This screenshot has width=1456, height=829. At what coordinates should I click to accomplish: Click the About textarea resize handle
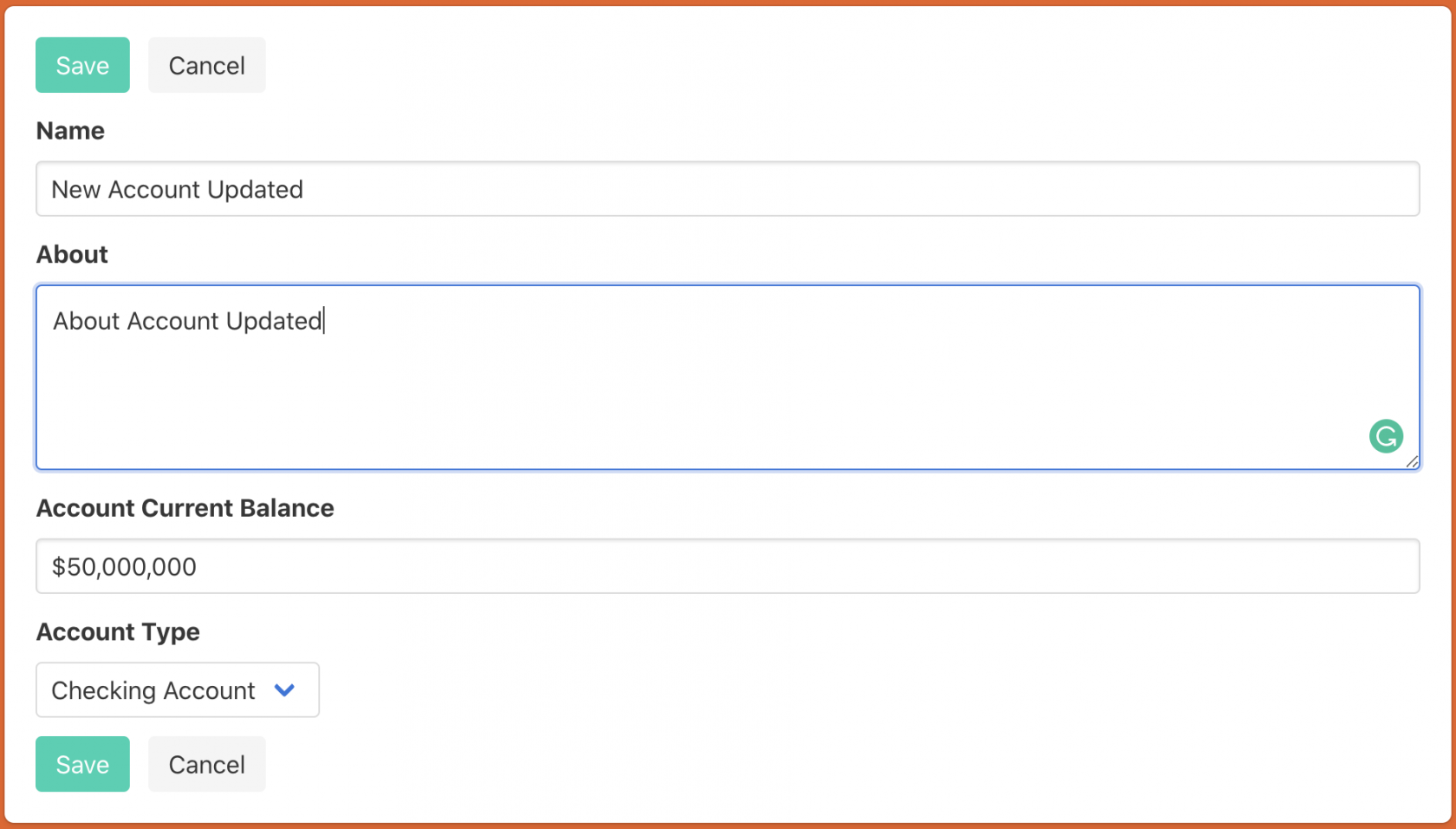pyautogui.click(x=1412, y=462)
